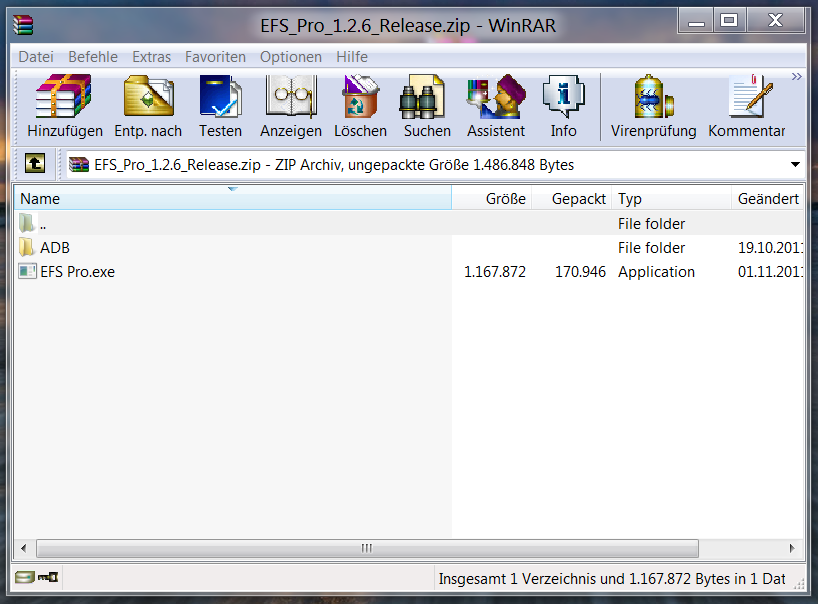The height and width of the screenshot is (604, 818).
Task: Open the Optionen menu
Action: click(x=290, y=57)
